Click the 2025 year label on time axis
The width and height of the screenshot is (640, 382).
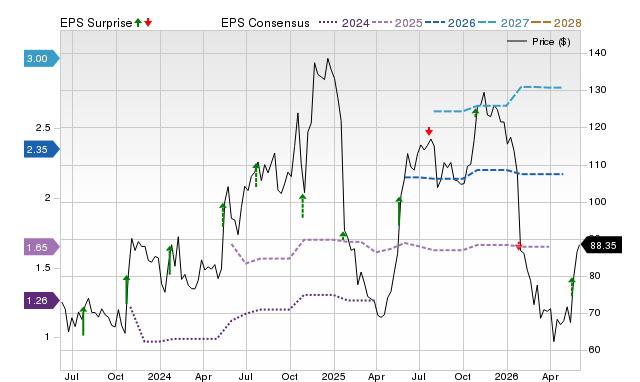[333, 376]
